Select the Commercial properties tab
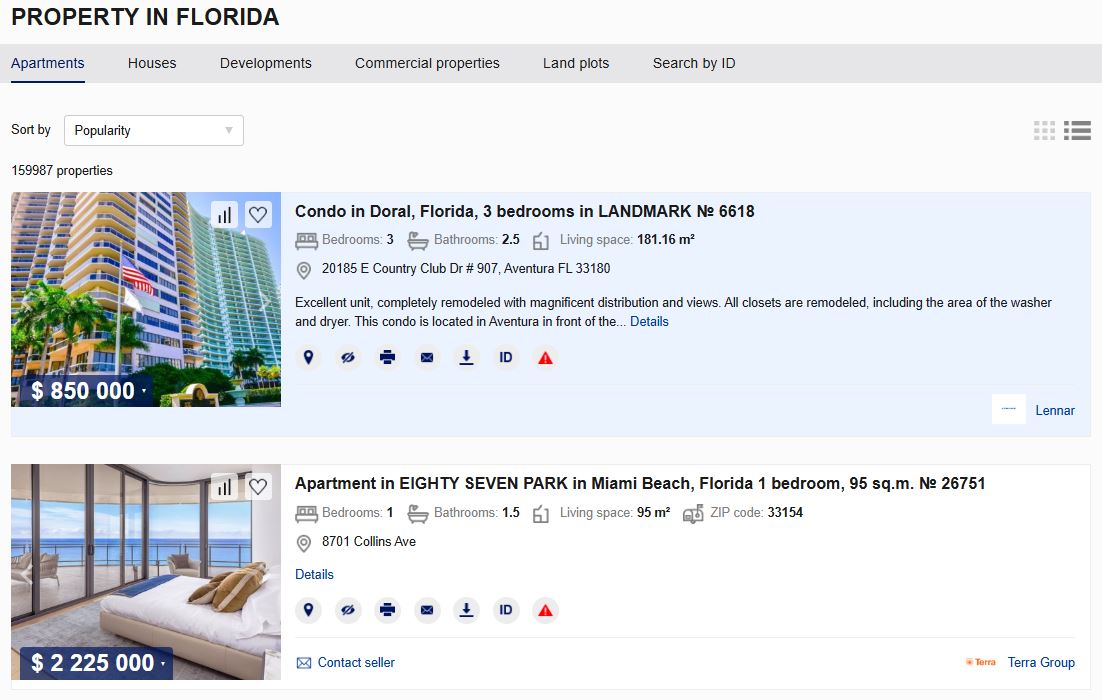 click(x=427, y=63)
